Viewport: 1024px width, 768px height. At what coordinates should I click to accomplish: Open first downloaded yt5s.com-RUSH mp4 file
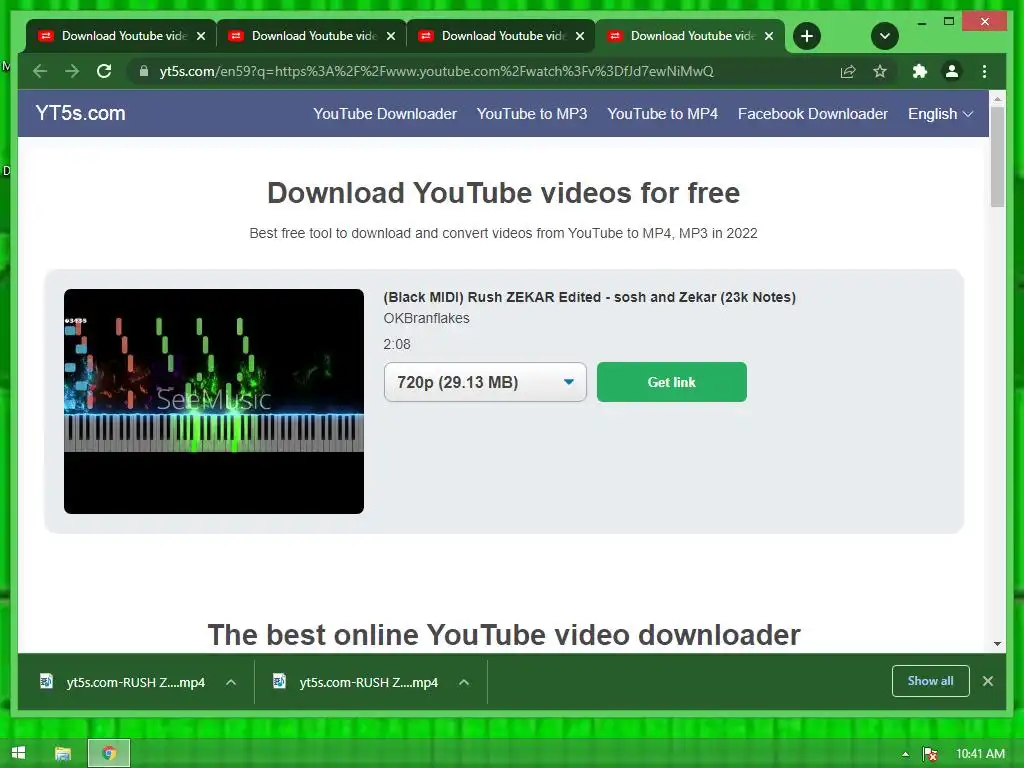coord(123,682)
